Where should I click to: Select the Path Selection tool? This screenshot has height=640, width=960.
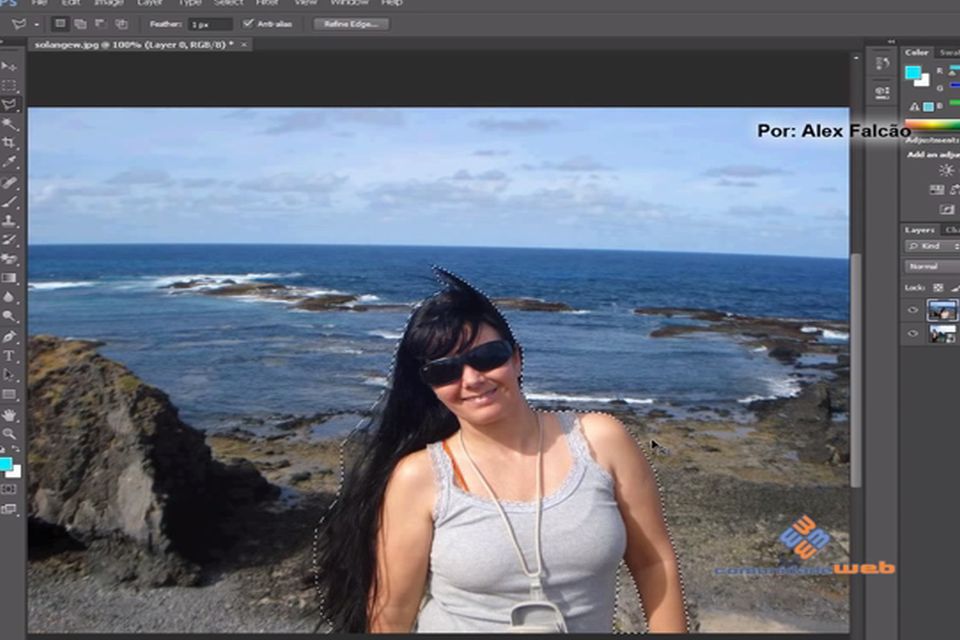[x=9, y=375]
